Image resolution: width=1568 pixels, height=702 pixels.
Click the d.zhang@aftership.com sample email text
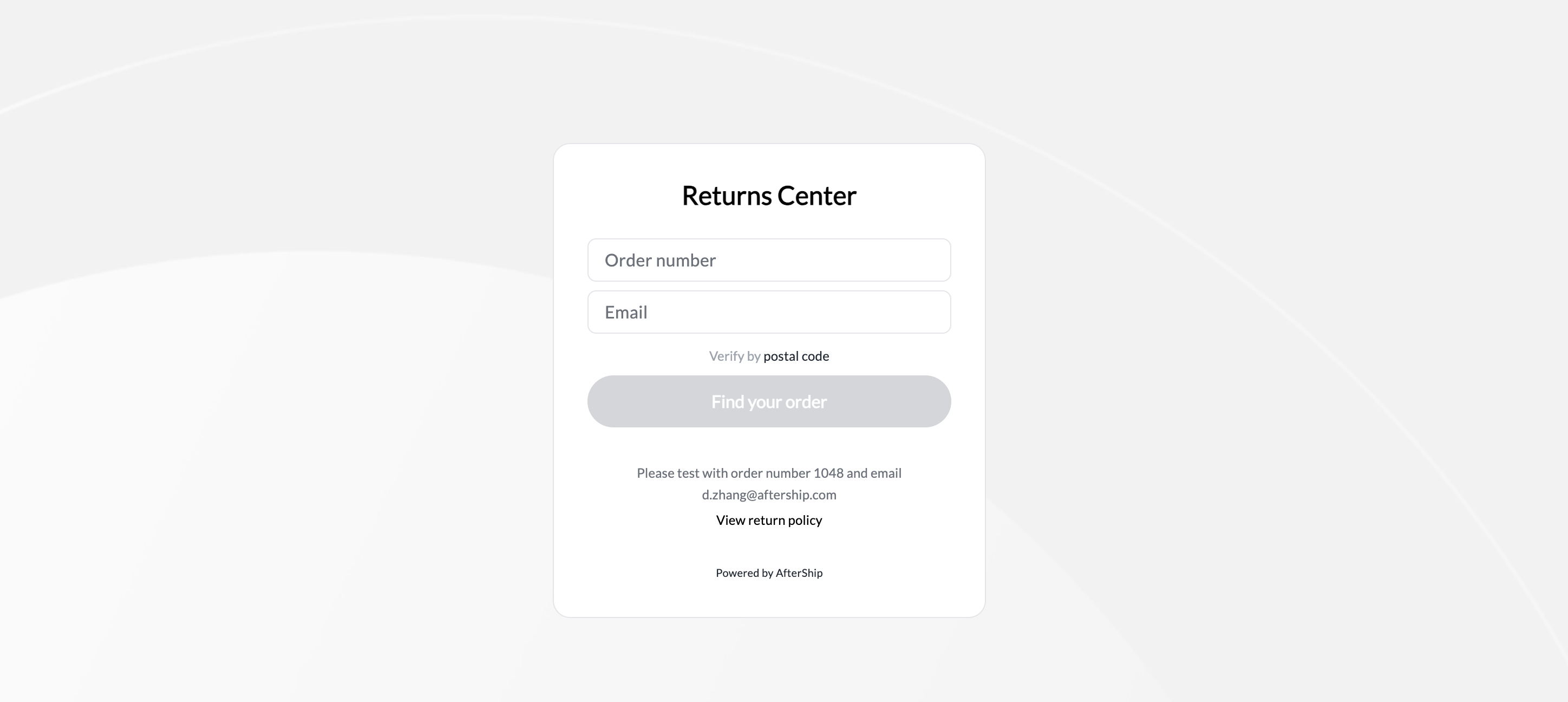tap(769, 495)
